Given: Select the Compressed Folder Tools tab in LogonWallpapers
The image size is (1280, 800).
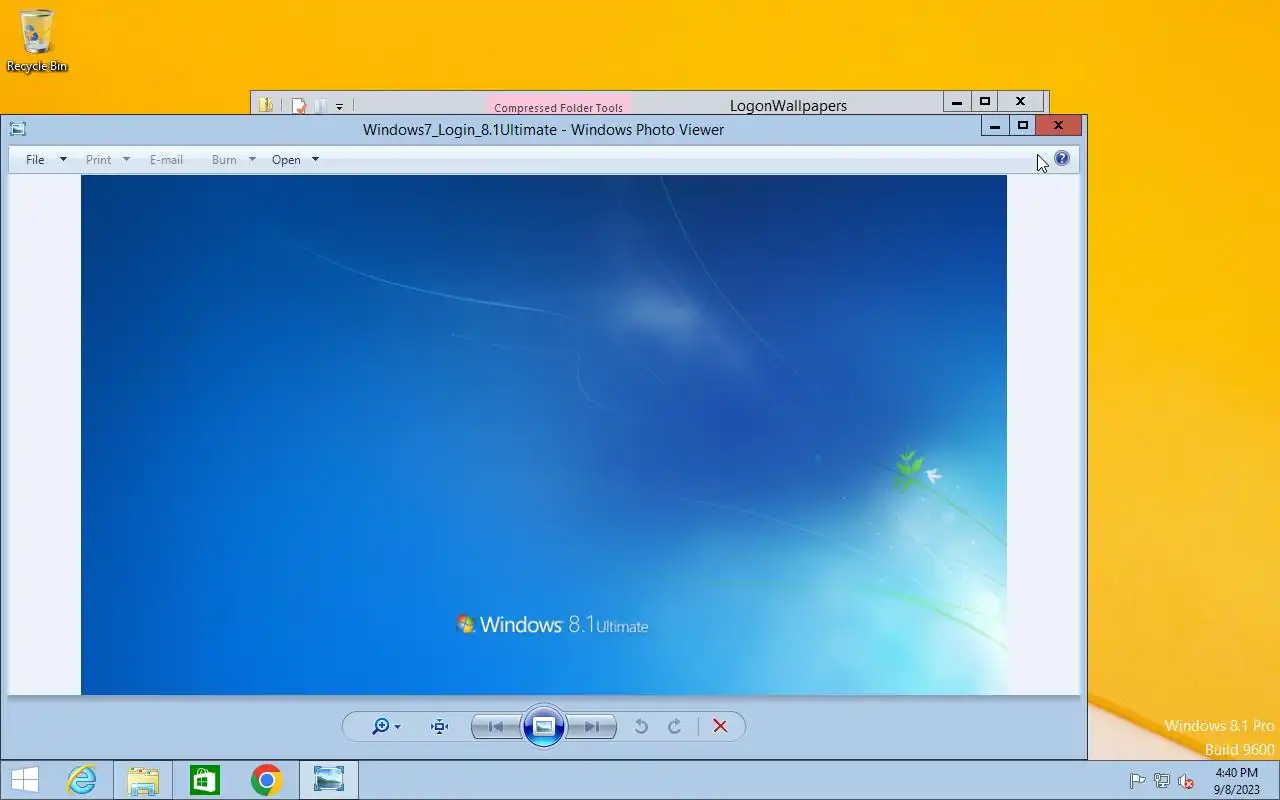Looking at the screenshot, I should point(558,107).
